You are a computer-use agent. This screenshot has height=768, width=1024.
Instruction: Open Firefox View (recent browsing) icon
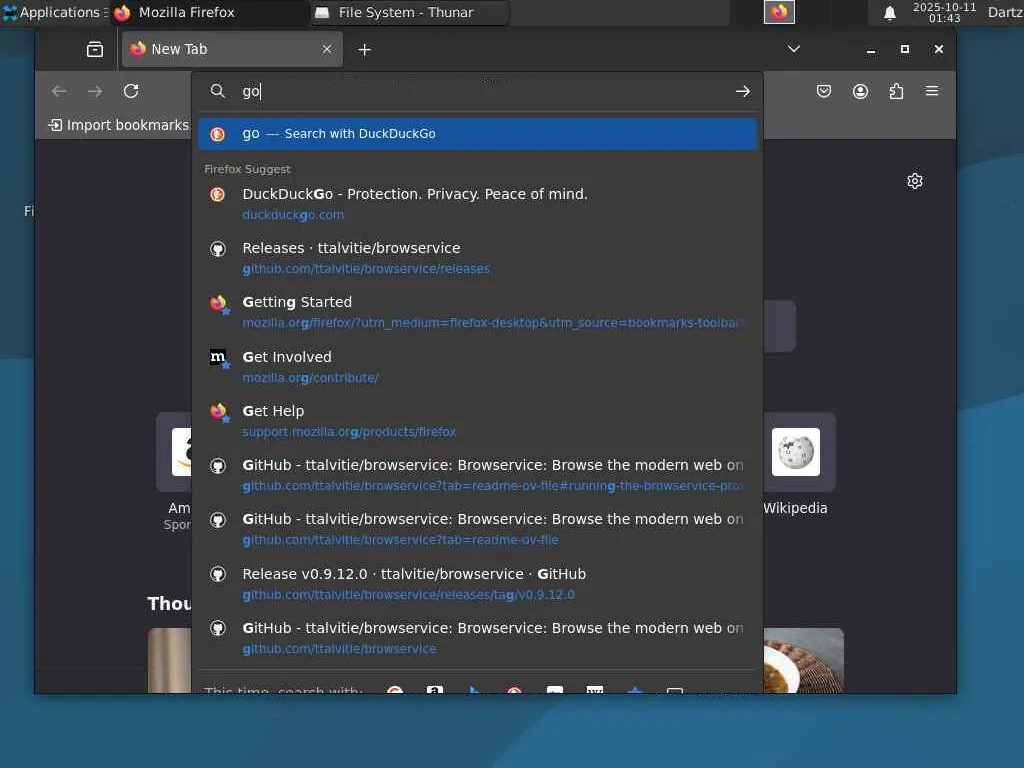click(x=95, y=50)
